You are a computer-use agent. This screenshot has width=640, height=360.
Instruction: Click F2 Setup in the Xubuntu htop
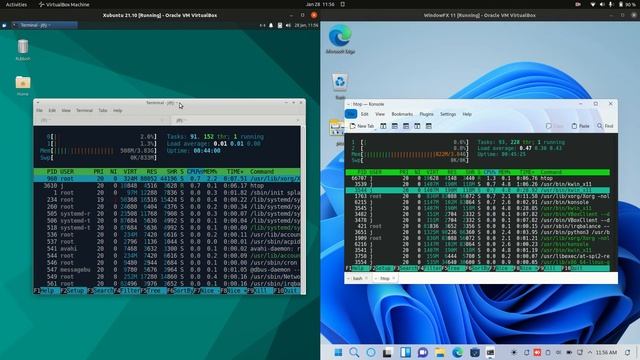click(72, 291)
